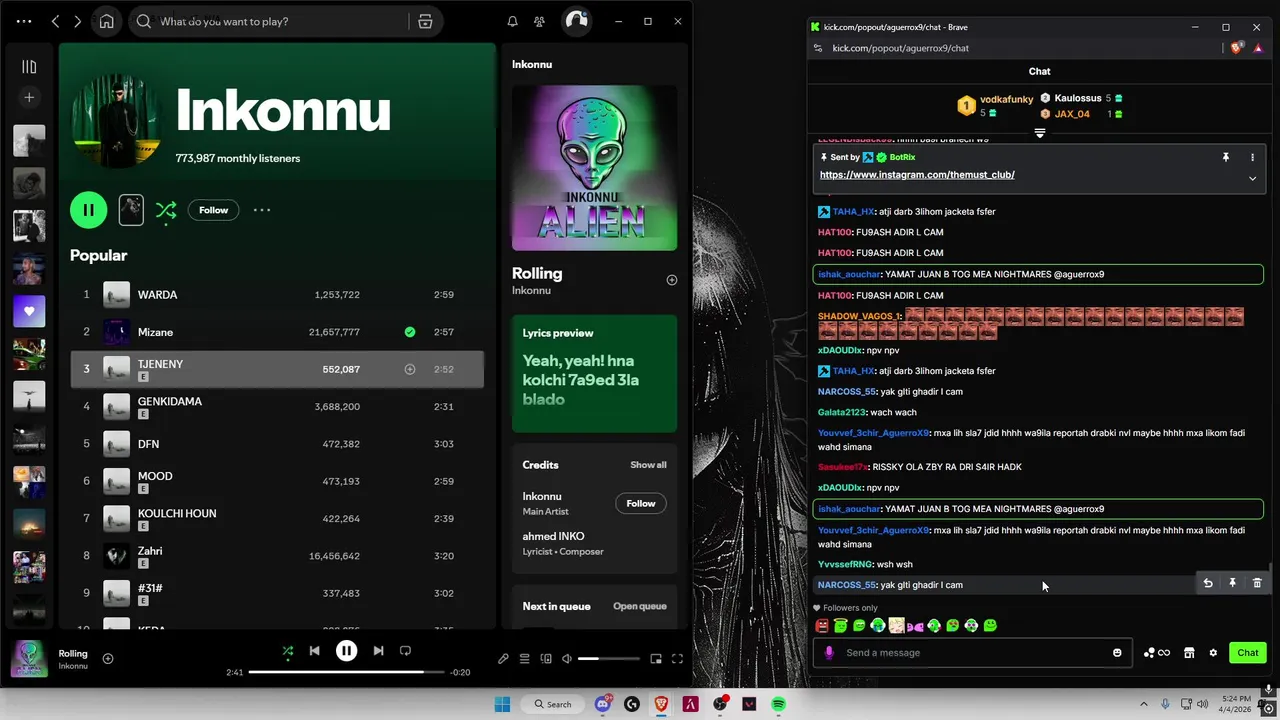Expand pinned message chevron in Kick chat

(x=1252, y=178)
